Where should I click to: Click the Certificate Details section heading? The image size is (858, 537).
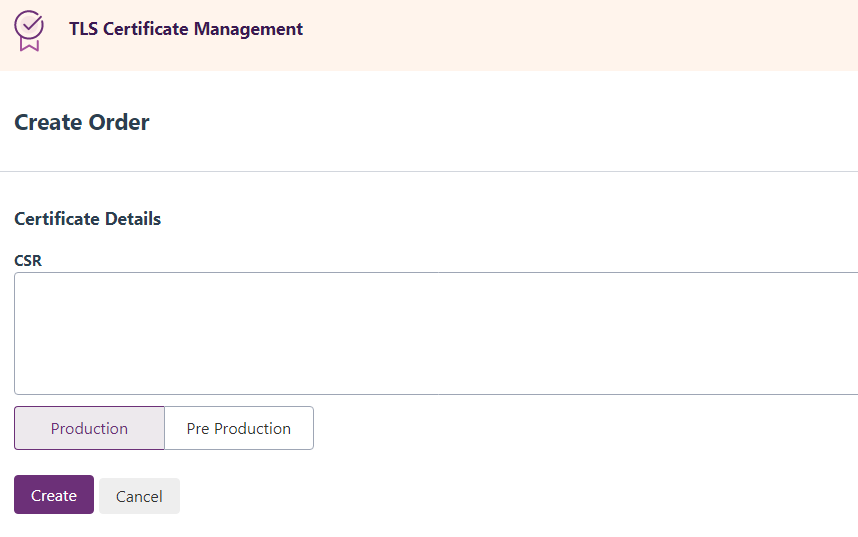click(88, 218)
